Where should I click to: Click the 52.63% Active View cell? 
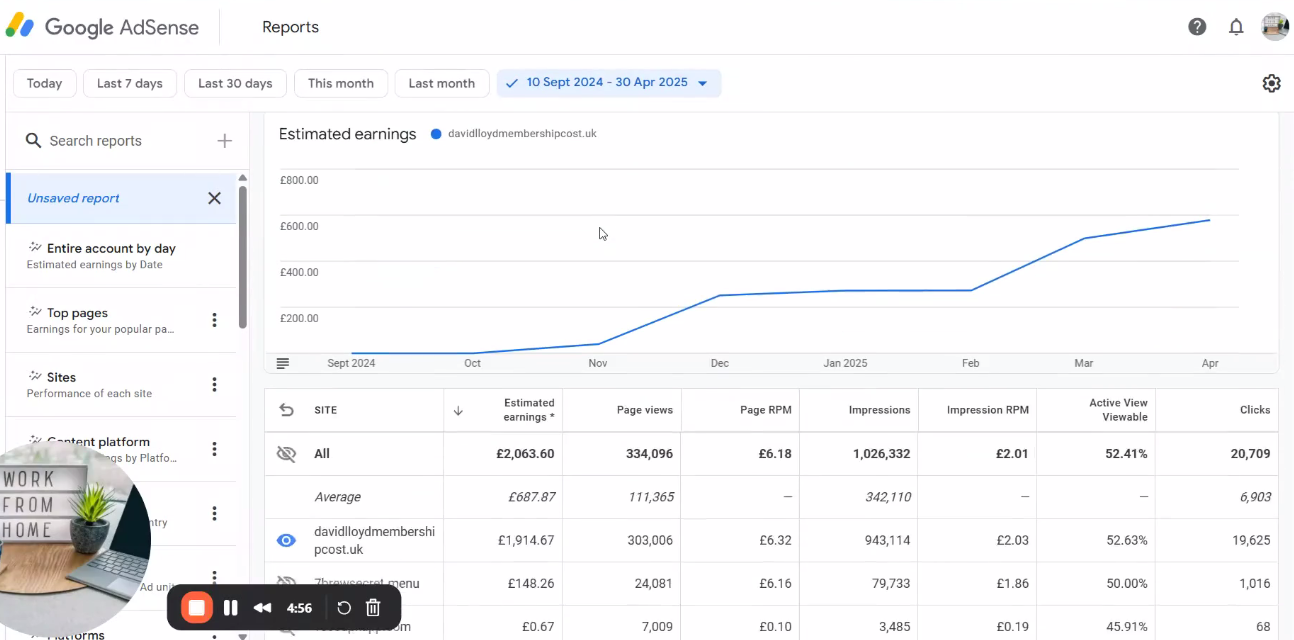[x=1127, y=541]
